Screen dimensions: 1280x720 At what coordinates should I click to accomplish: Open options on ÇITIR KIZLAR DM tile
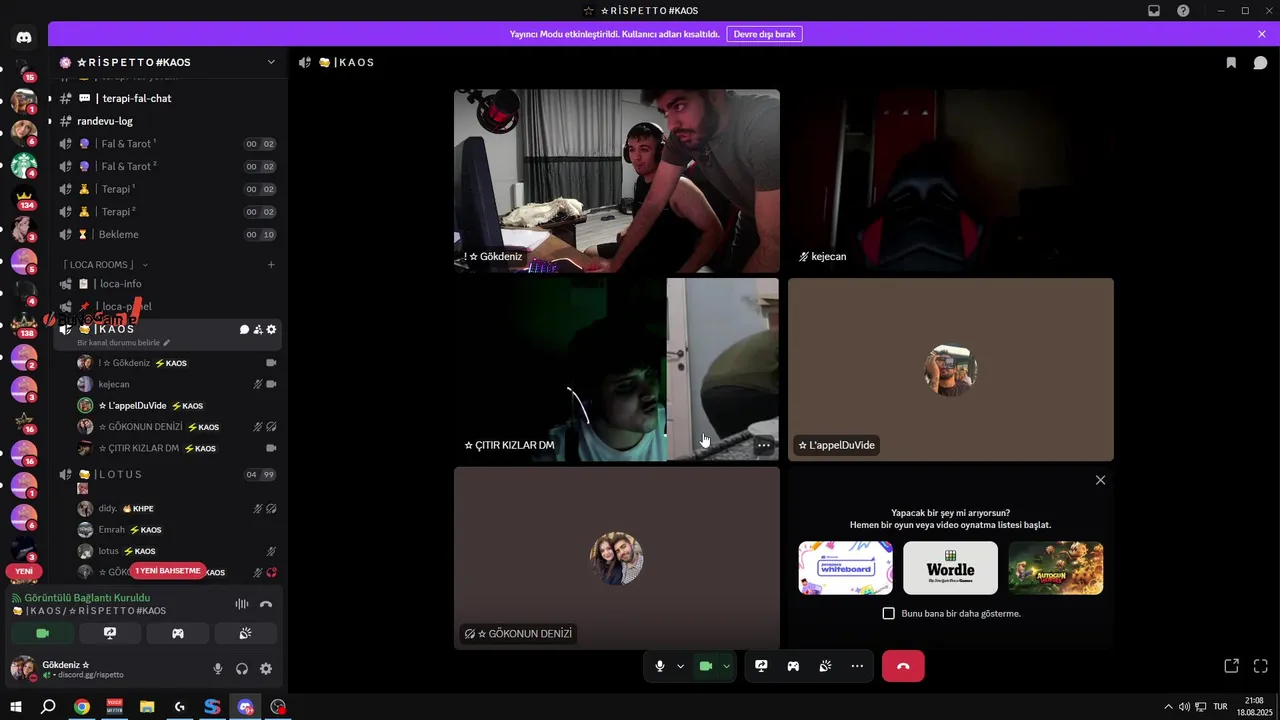pos(764,445)
